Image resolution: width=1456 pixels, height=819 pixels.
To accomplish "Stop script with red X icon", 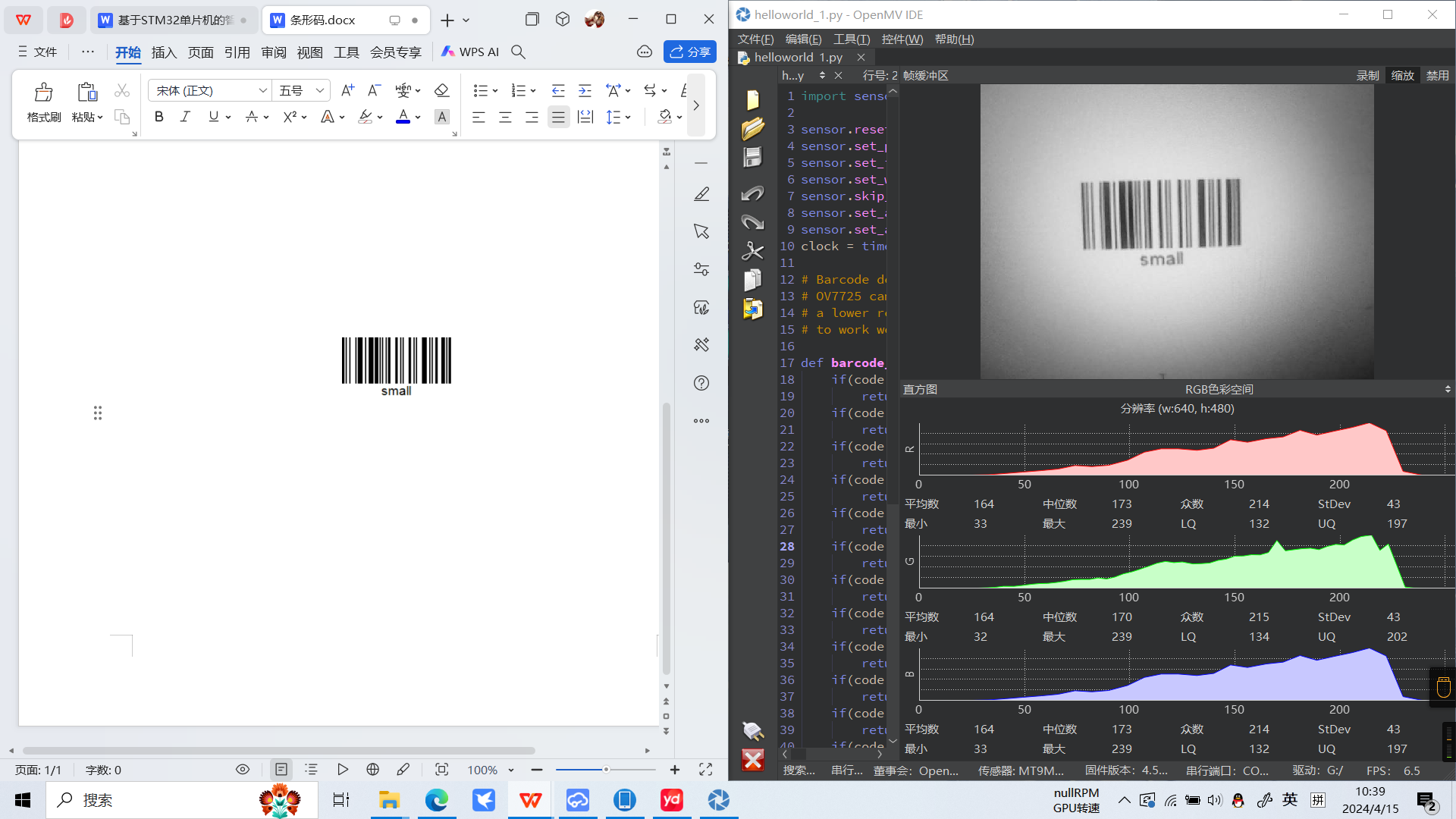I will coord(752,760).
